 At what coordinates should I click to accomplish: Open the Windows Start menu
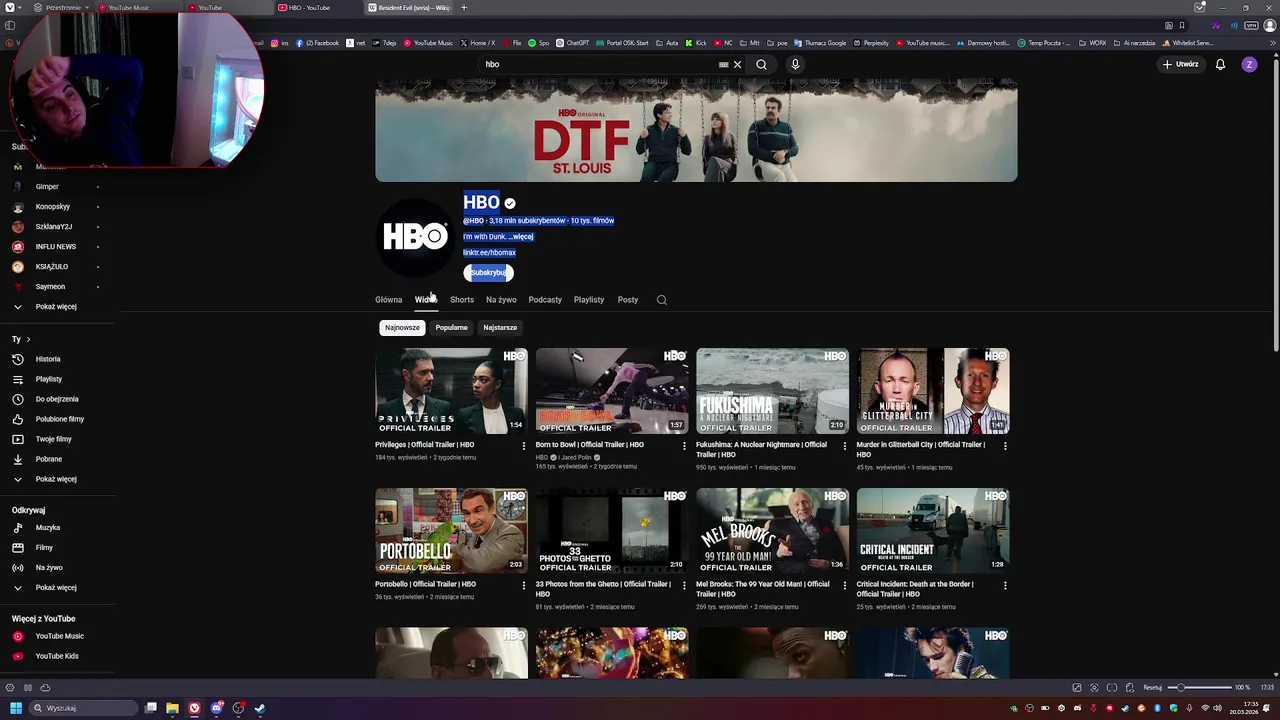click(x=16, y=708)
